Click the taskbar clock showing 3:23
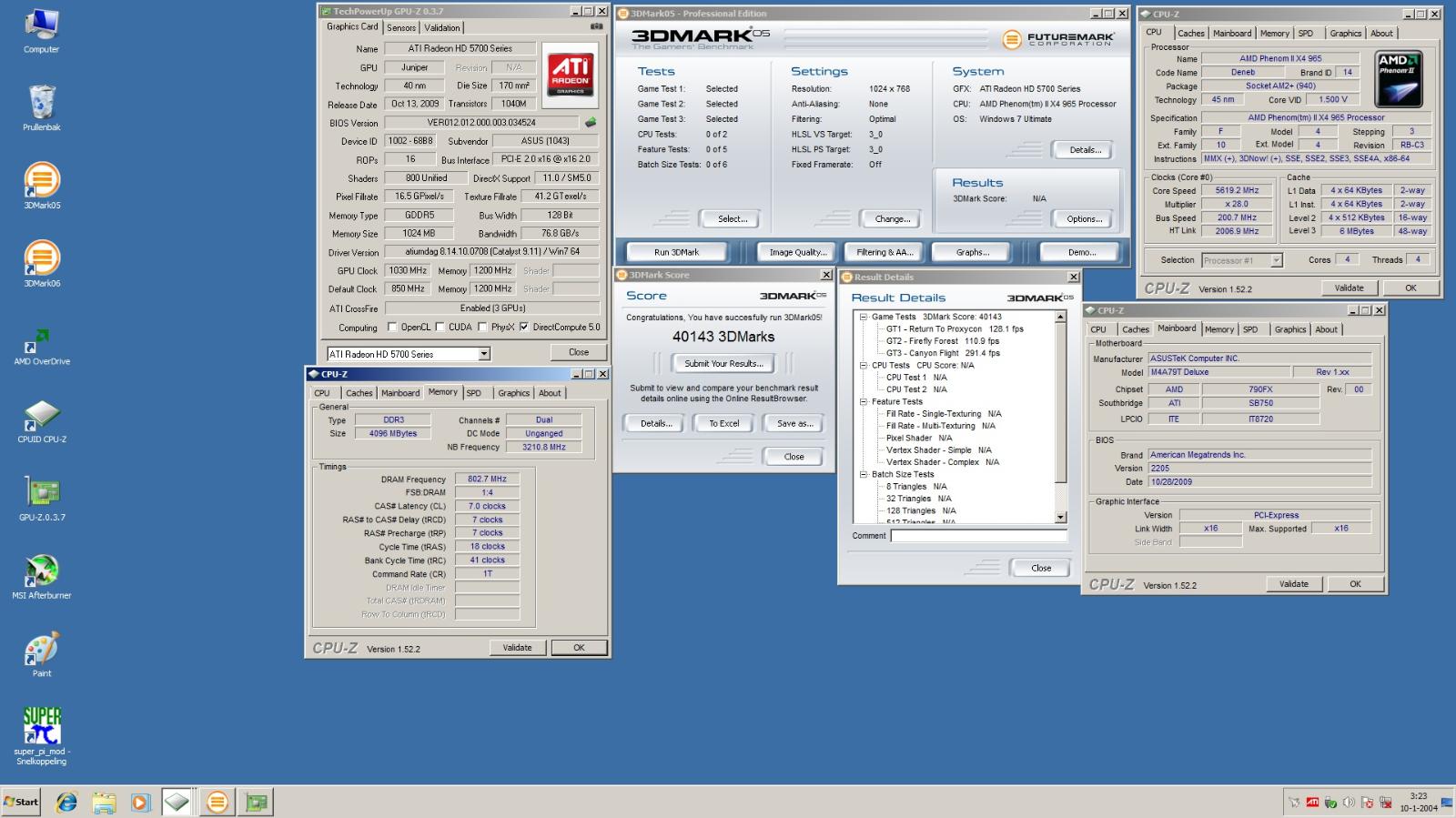 [1418, 802]
